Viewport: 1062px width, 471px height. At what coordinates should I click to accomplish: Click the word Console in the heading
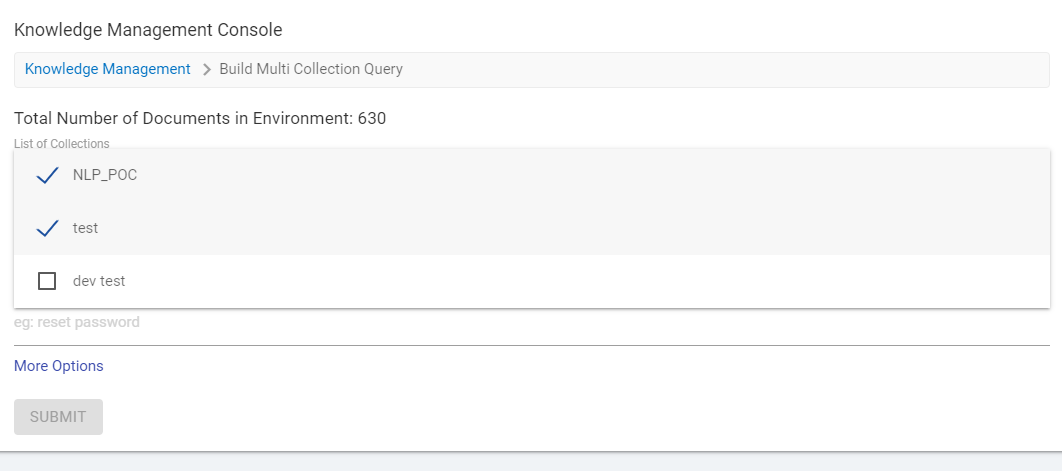coord(252,30)
